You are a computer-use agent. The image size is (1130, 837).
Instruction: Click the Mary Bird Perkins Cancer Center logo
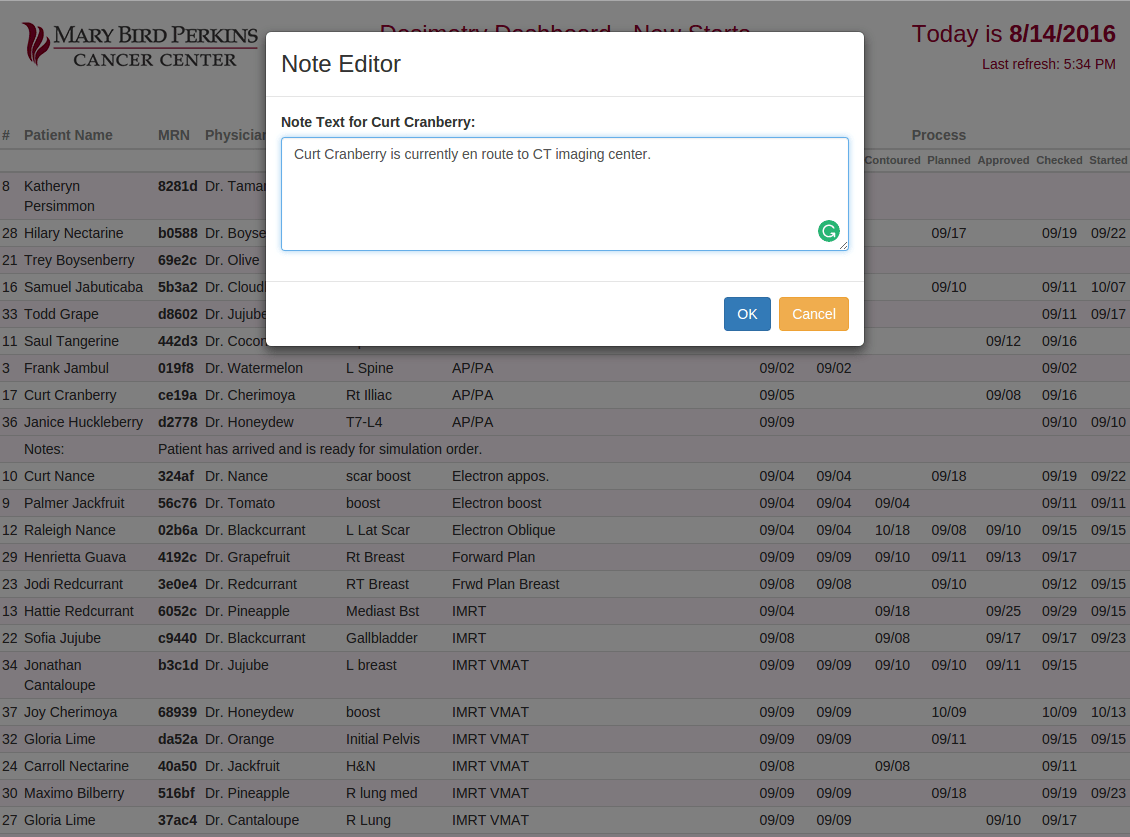(140, 46)
